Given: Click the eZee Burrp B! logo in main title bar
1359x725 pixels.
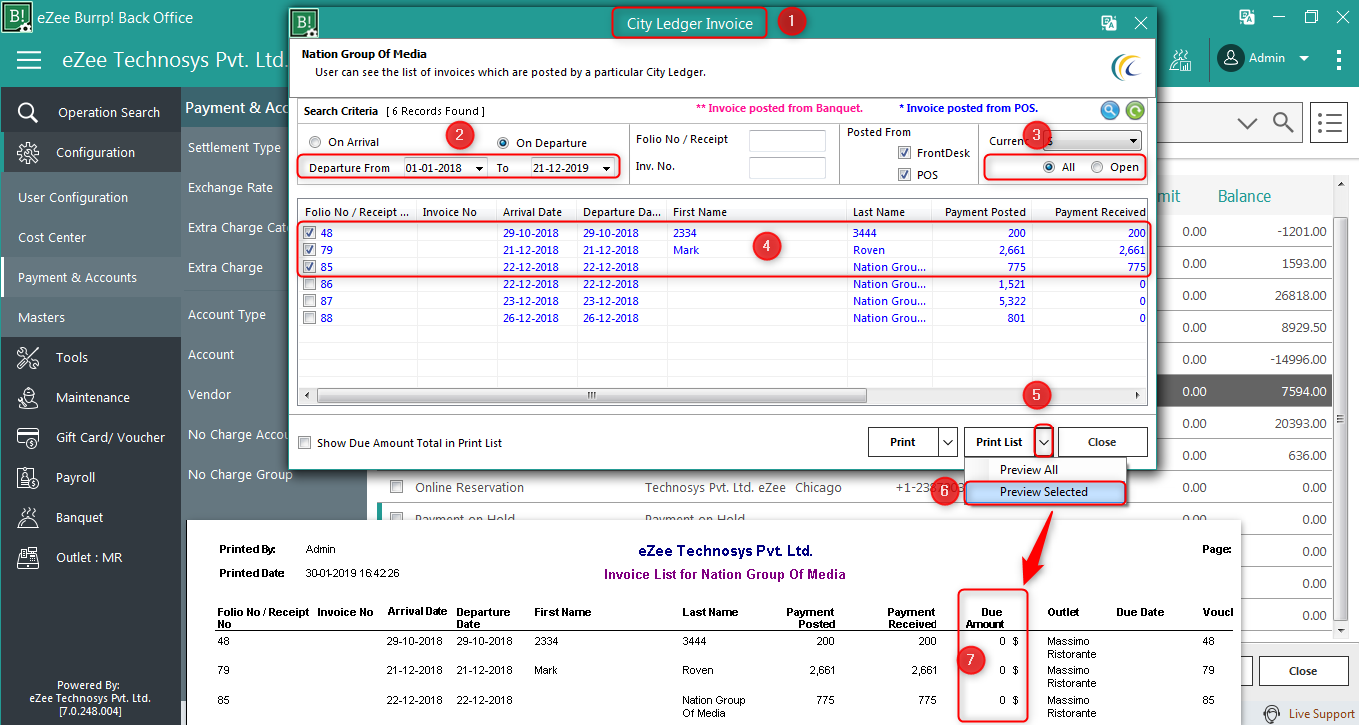Looking at the screenshot, I should point(17,17).
